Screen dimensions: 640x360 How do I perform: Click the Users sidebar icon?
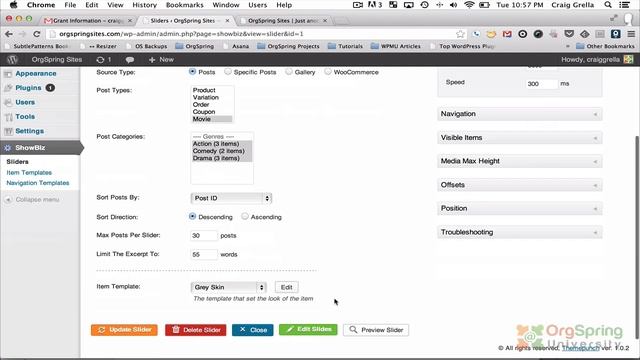click(8, 102)
